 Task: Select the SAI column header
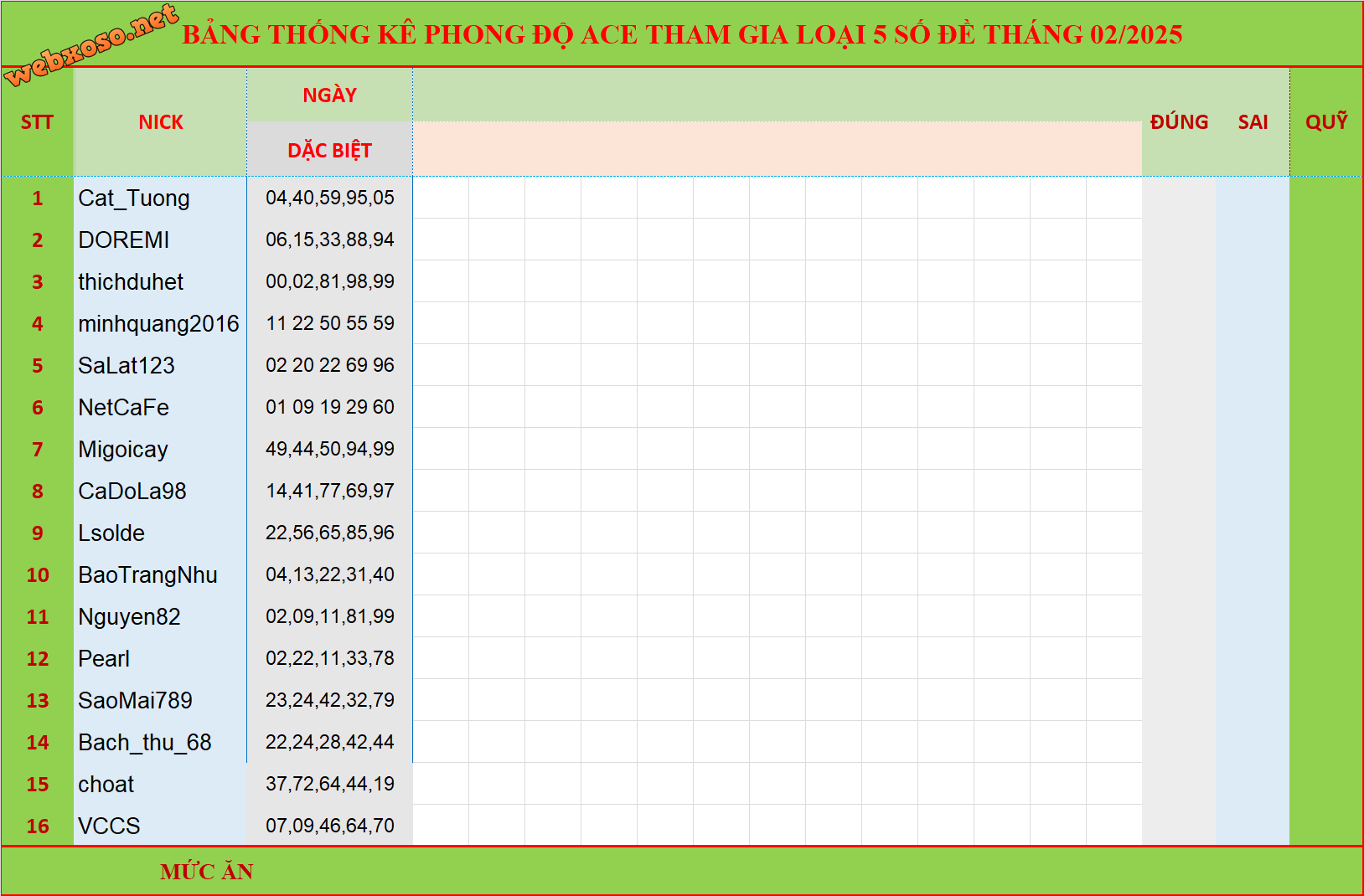click(1253, 122)
